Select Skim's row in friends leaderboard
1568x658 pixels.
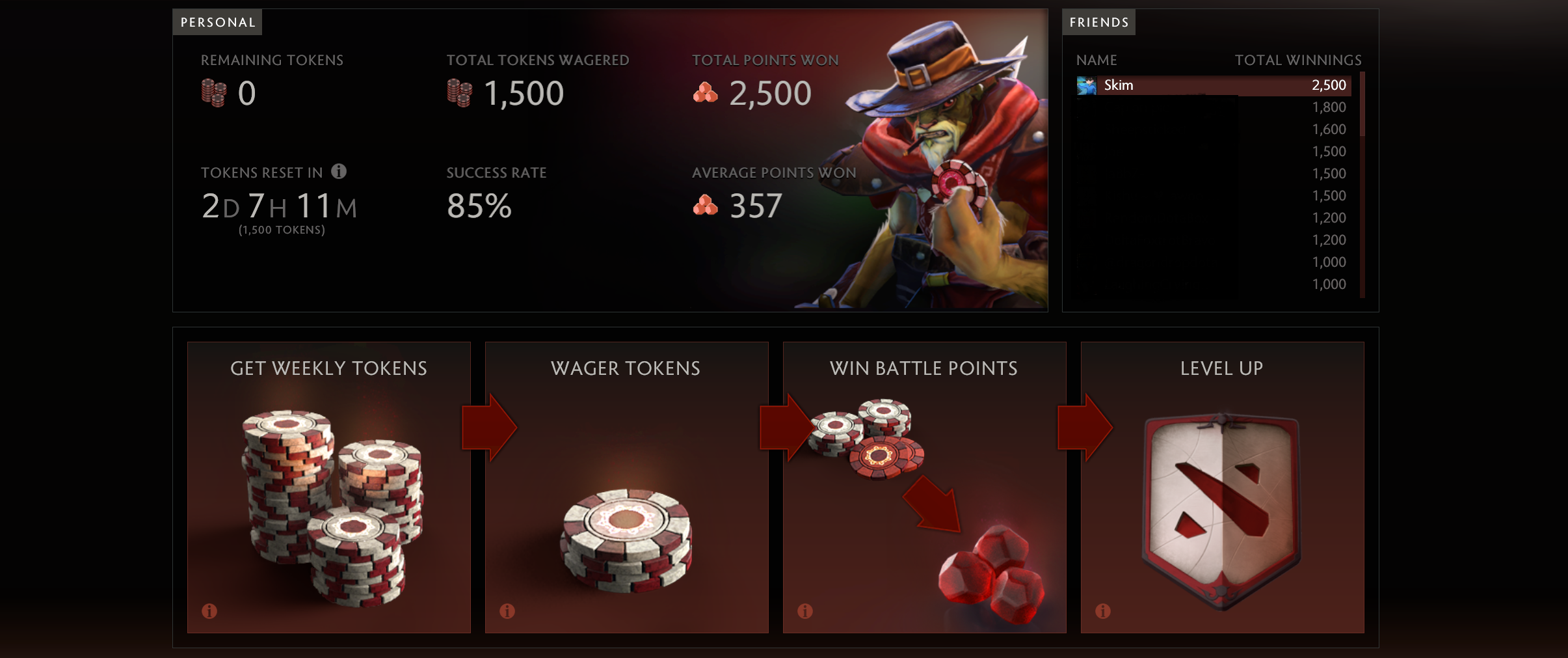coord(1214,85)
